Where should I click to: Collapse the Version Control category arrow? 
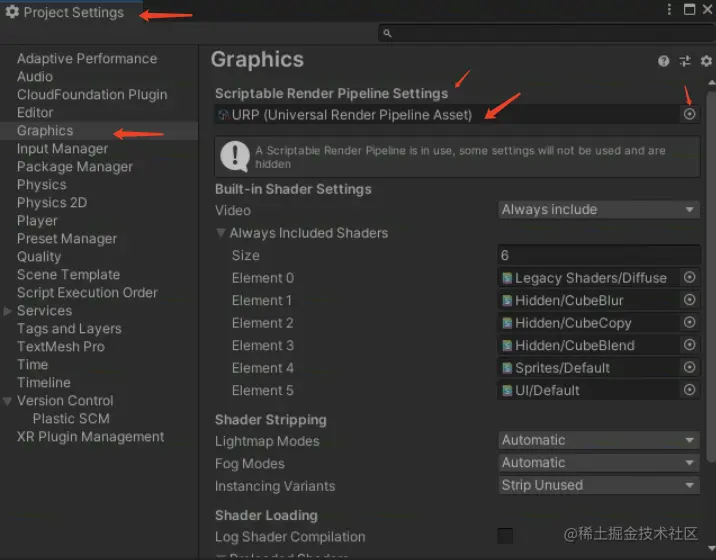pyautogui.click(x=7, y=401)
